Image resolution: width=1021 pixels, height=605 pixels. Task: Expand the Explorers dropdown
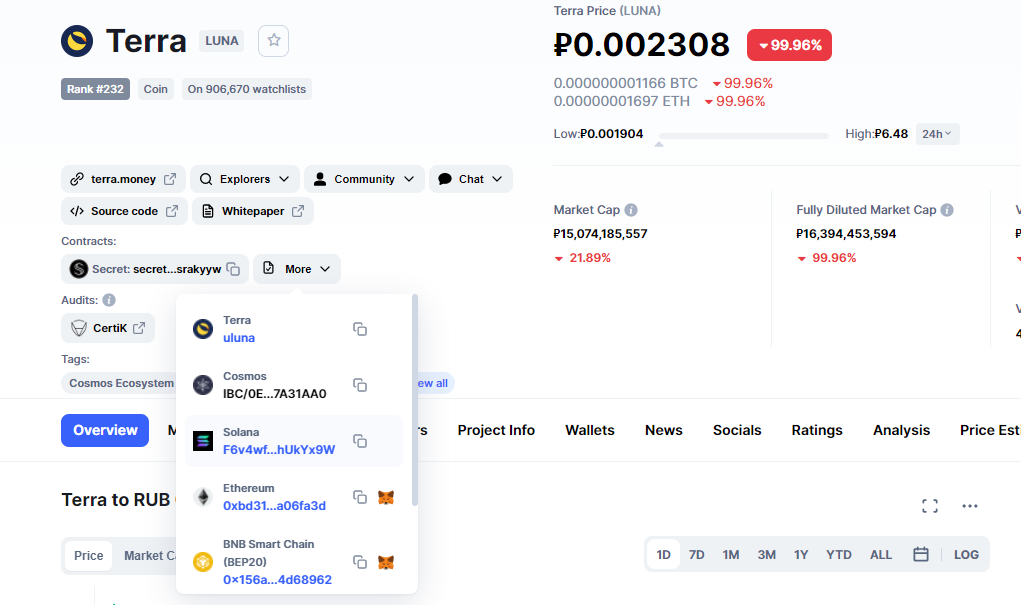point(245,179)
